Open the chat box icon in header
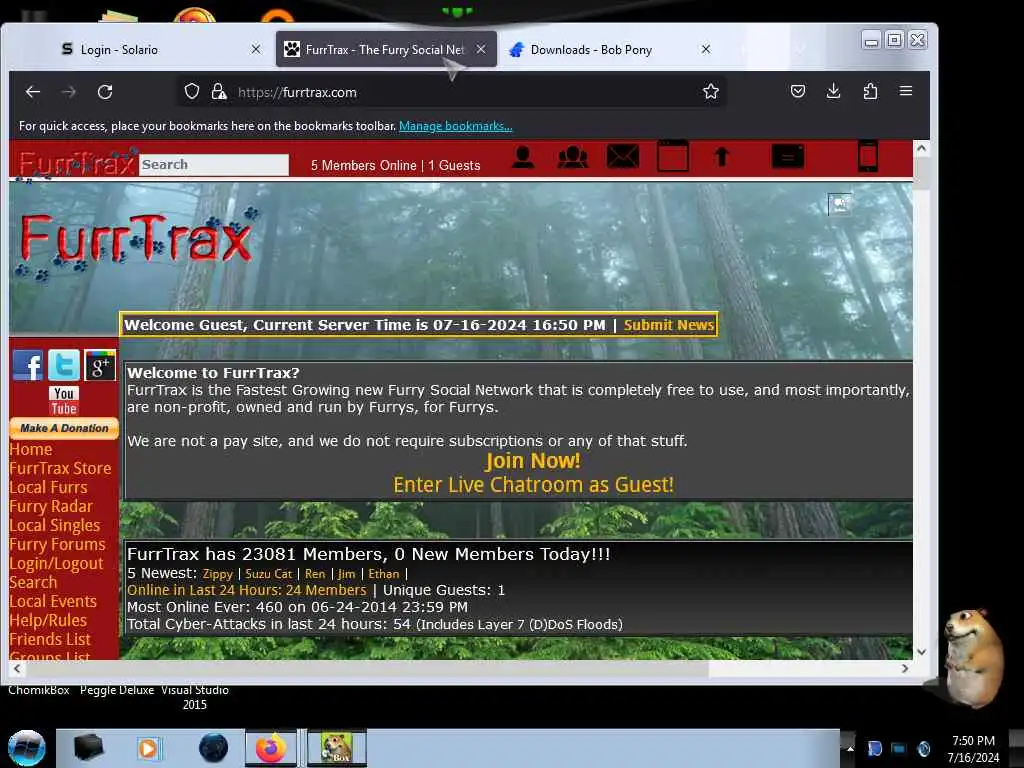1024x768 pixels. pyautogui.click(x=788, y=157)
